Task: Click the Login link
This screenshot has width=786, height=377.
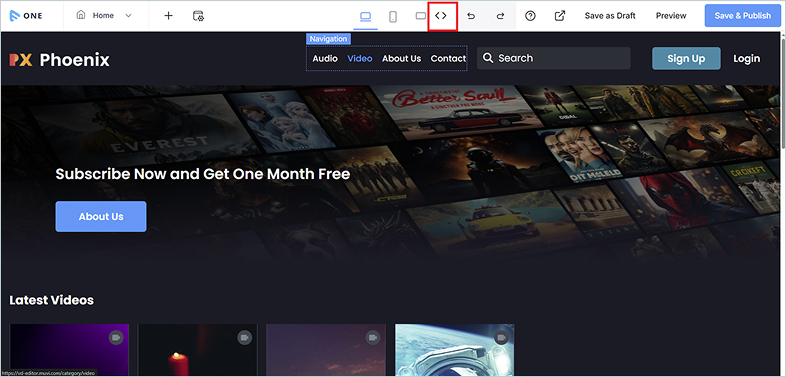Action: (x=746, y=59)
